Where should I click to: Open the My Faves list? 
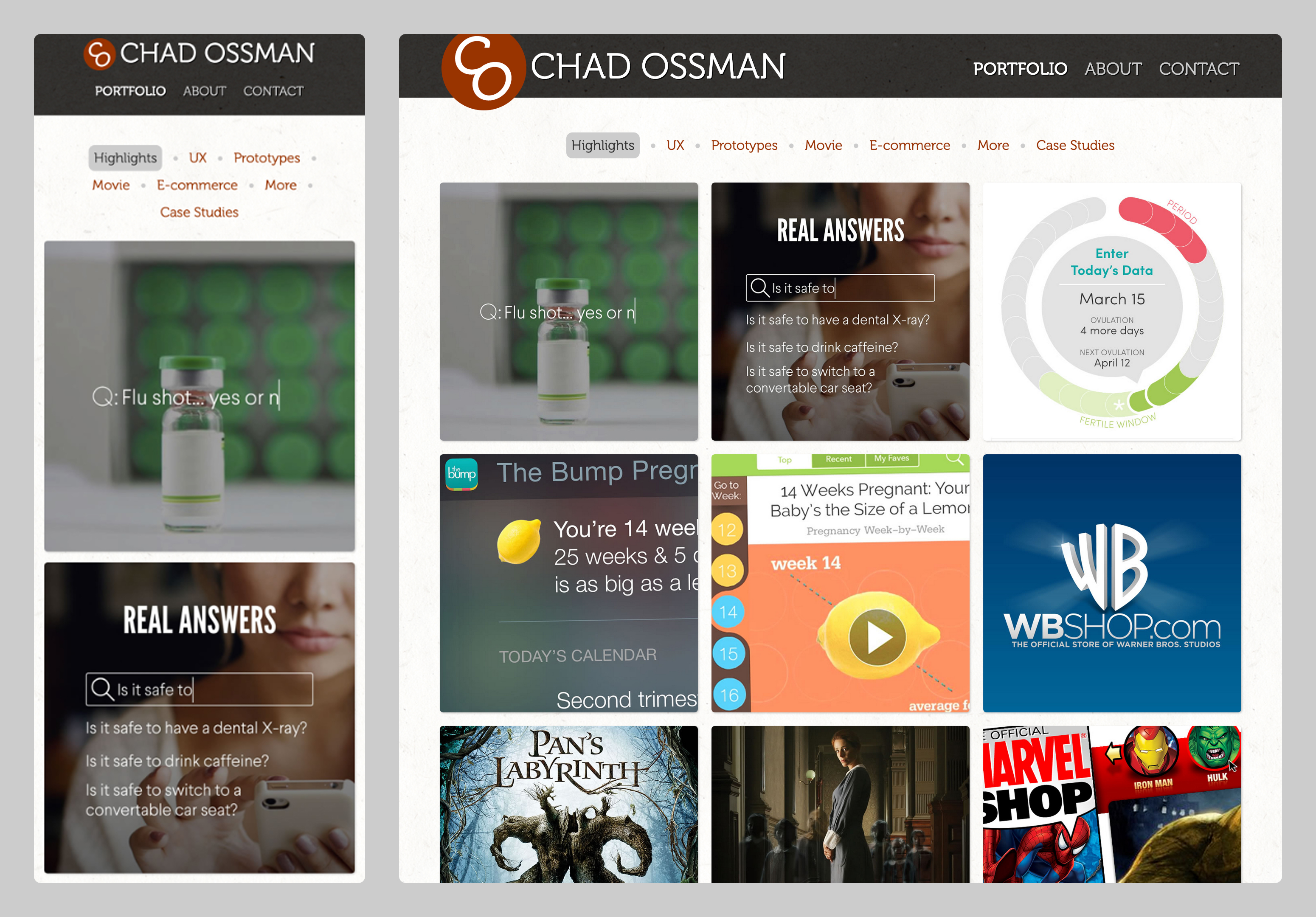pos(892,458)
